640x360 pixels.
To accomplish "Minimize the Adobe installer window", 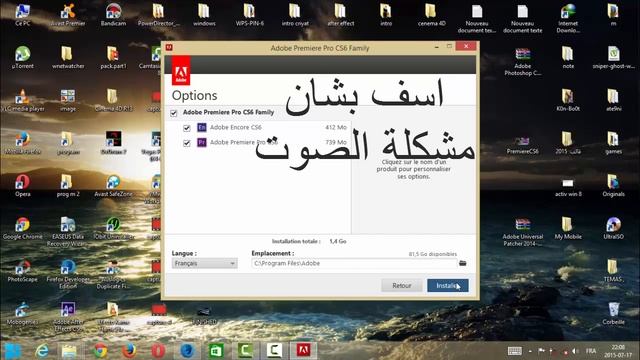I will click(x=437, y=47).
